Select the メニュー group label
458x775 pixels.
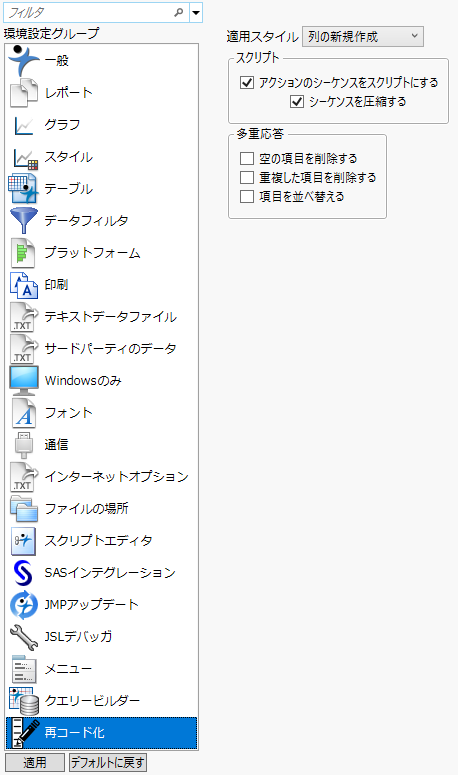pos(68,669)
